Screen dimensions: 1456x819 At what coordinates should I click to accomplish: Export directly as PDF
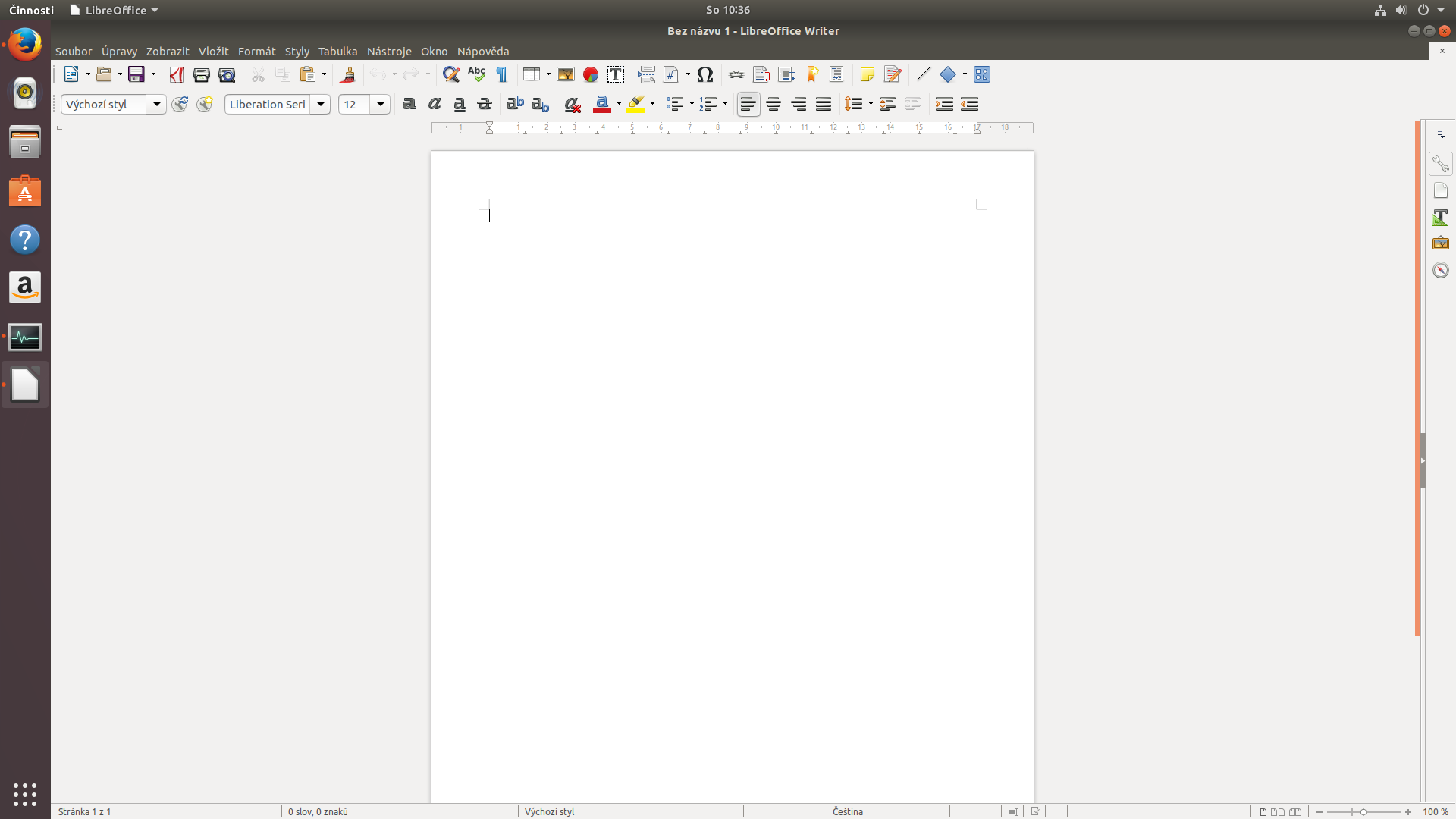click(177, 74)
